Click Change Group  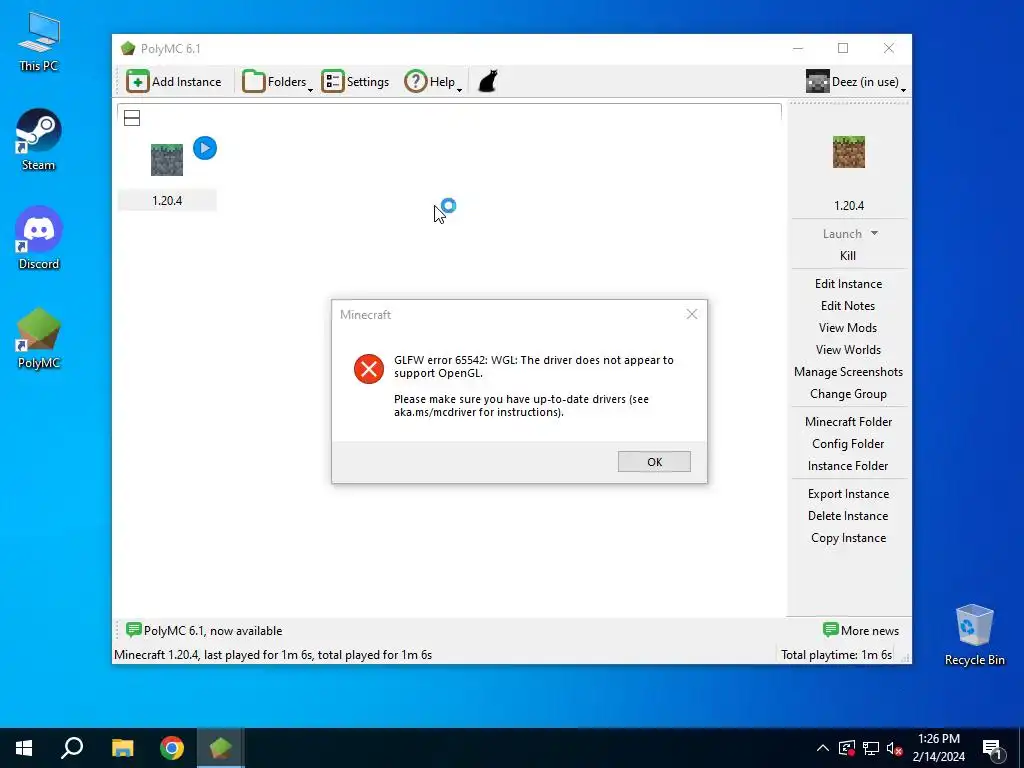click(x=848, y=394)
